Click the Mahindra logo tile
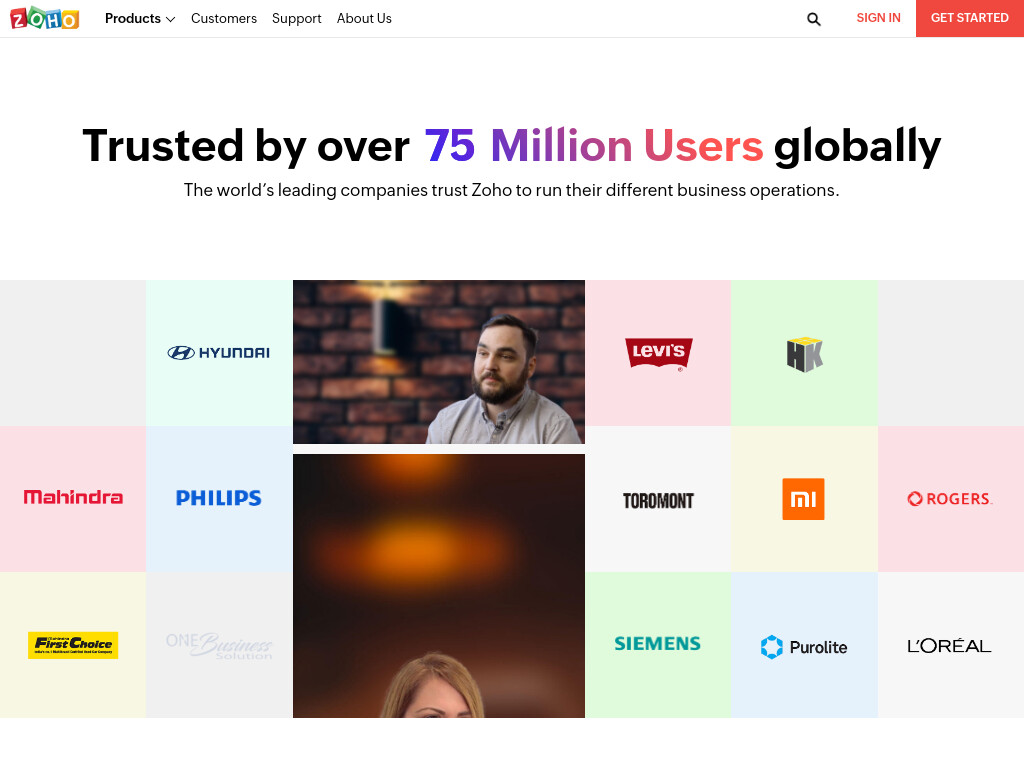This screenshot has height=768, width=1024. (x=73, y=500)
